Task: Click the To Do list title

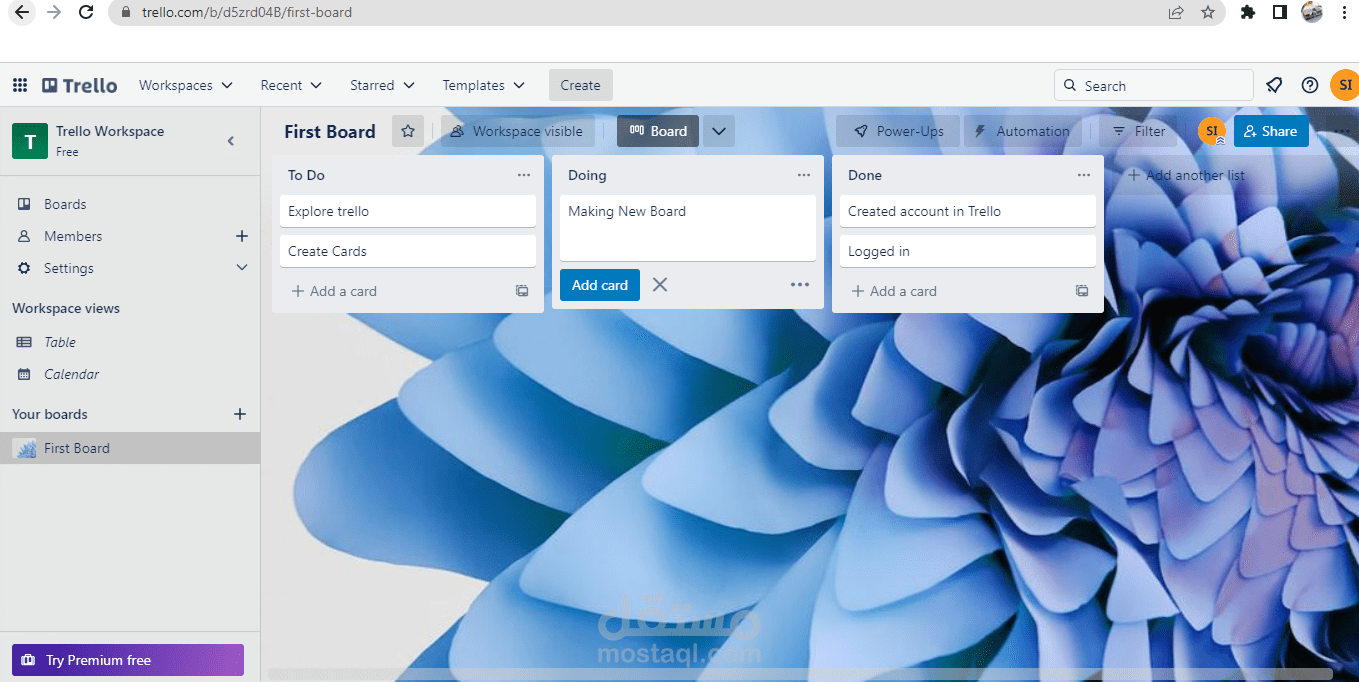Action: (x=306, y=175)
